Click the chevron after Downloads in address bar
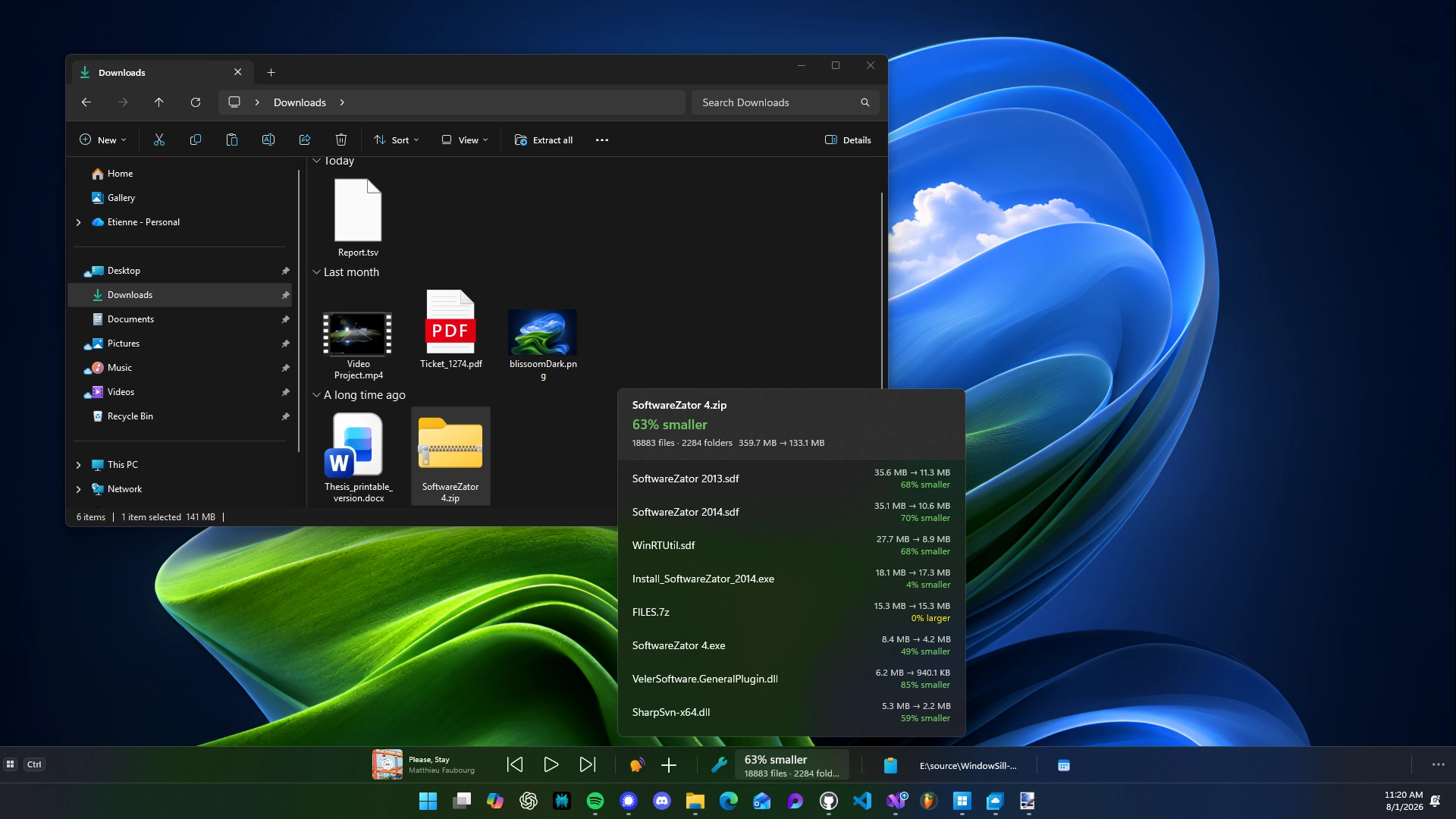This screenshot has width=1456, height=819. click(342, 102)
